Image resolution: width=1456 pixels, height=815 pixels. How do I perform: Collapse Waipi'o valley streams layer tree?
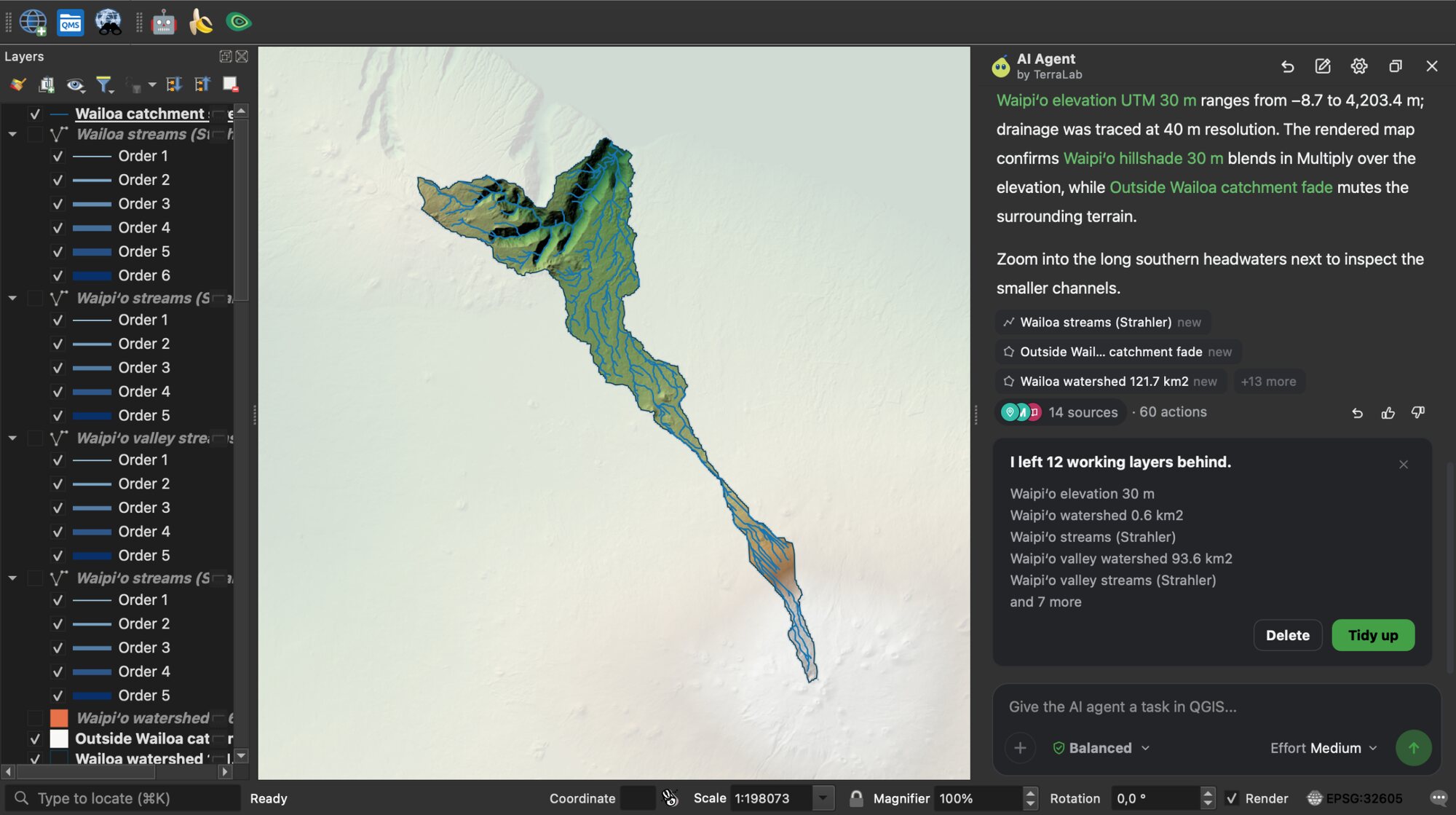click(12, 438)
